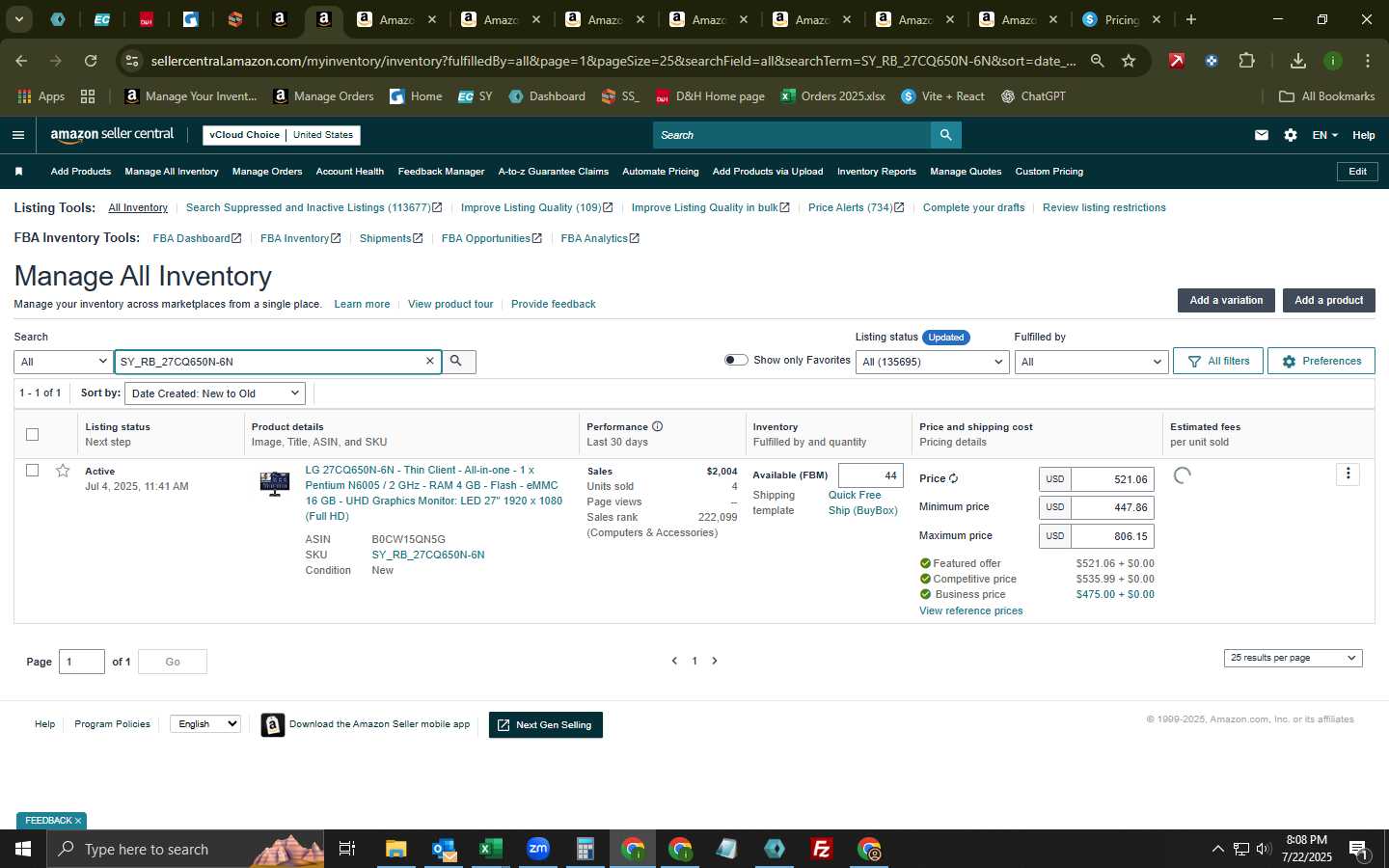Go to the previous results page arrow
The image size is (1389, 868).
tap(674, 661)
